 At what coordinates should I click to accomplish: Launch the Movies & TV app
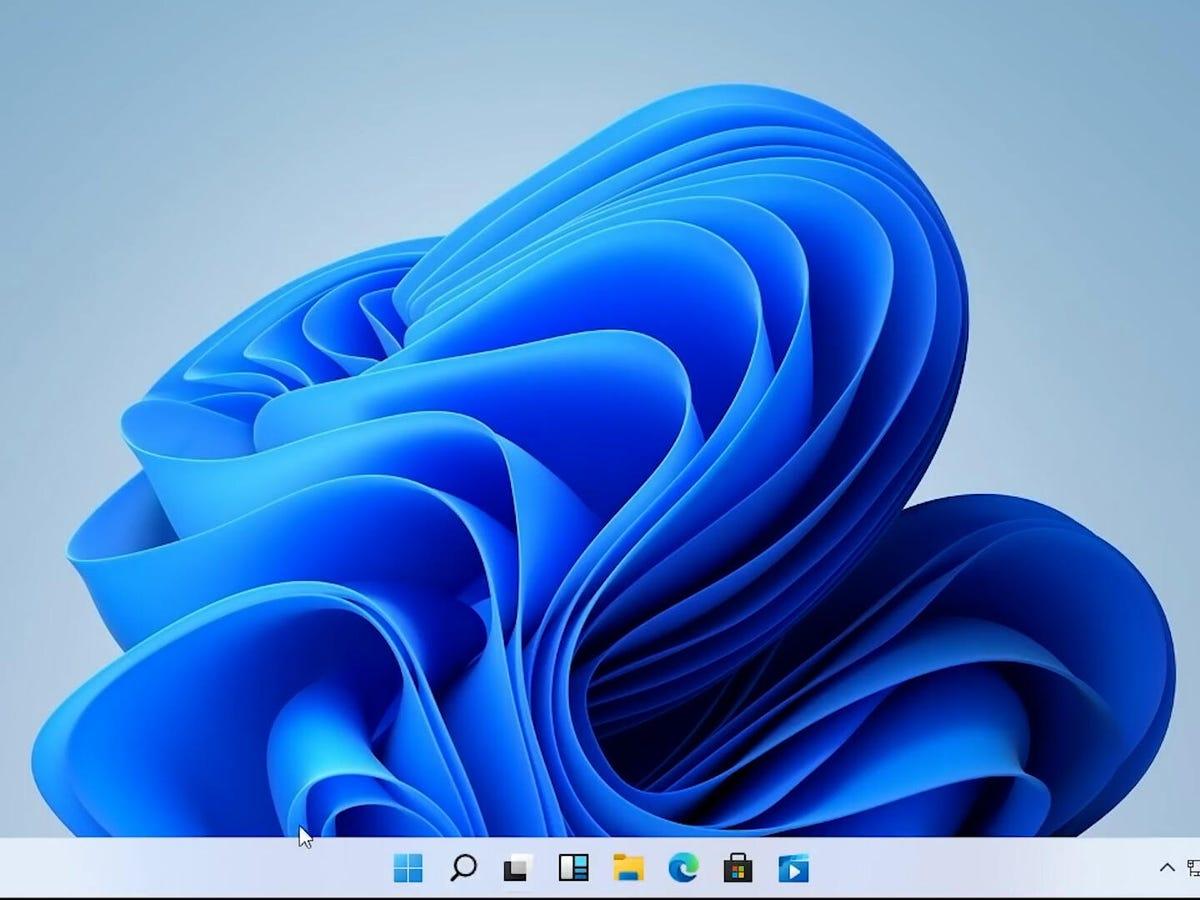[794, 868]
